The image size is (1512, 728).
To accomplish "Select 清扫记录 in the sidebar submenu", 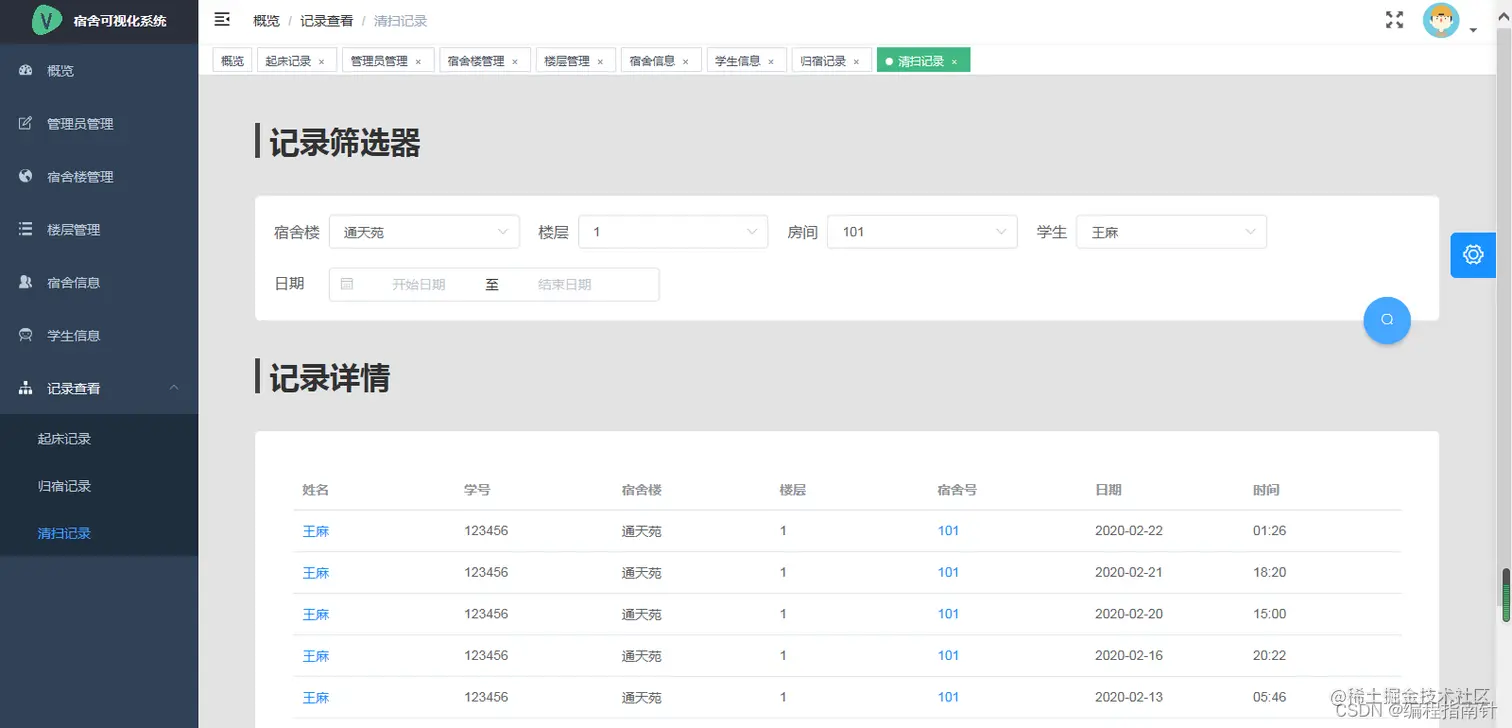I will pos(65,533).
